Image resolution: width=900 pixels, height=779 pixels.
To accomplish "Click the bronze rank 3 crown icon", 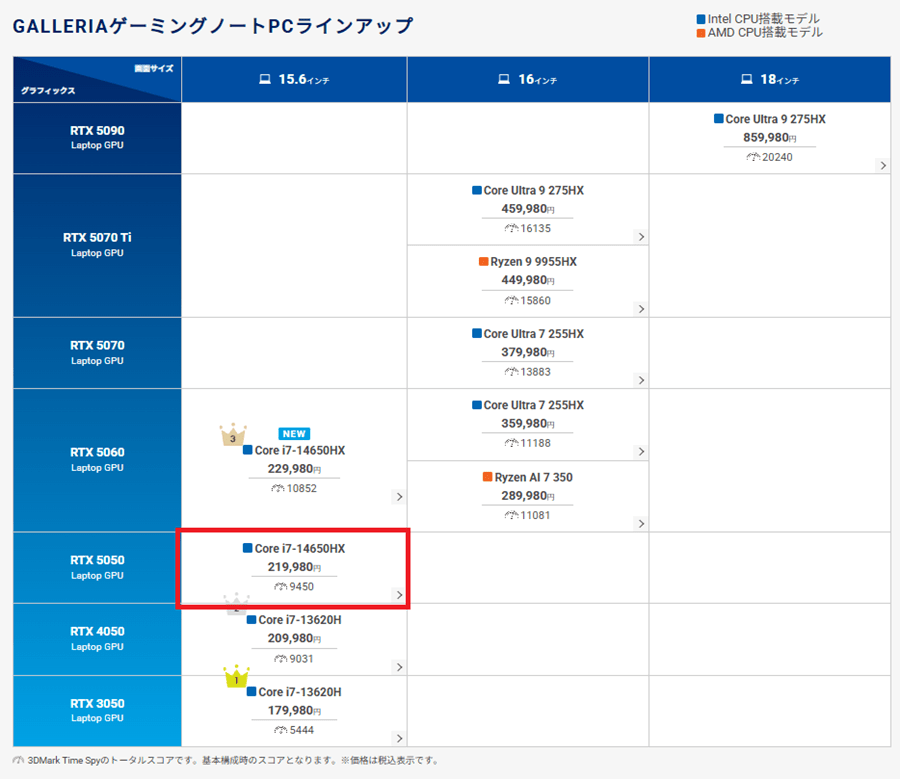I will (233, 434).
